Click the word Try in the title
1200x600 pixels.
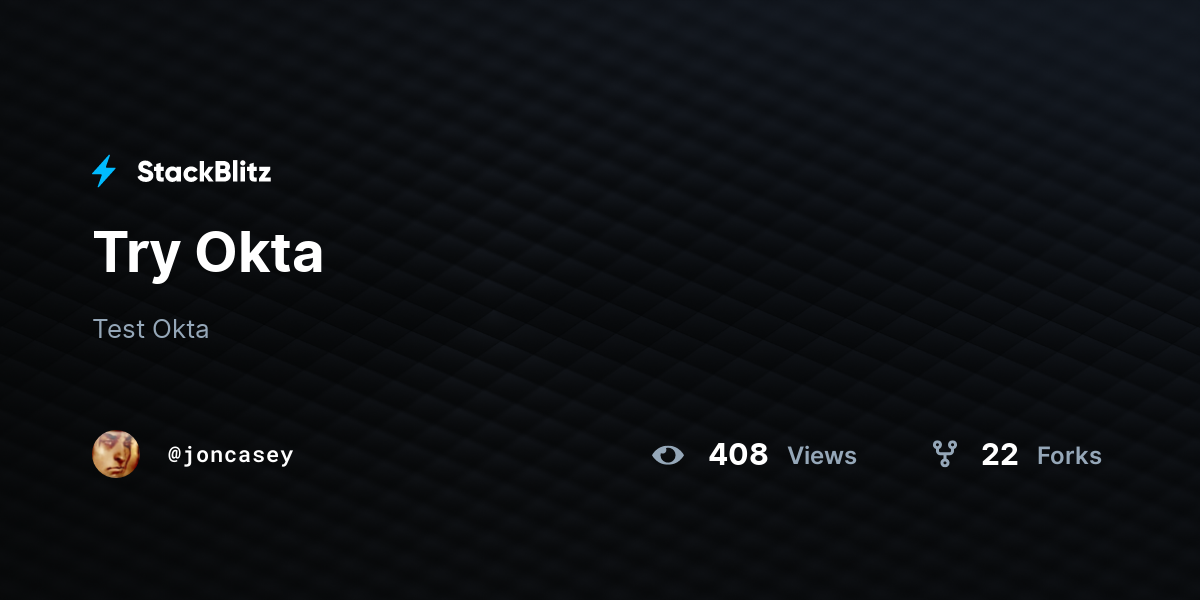tap(136, 254)
